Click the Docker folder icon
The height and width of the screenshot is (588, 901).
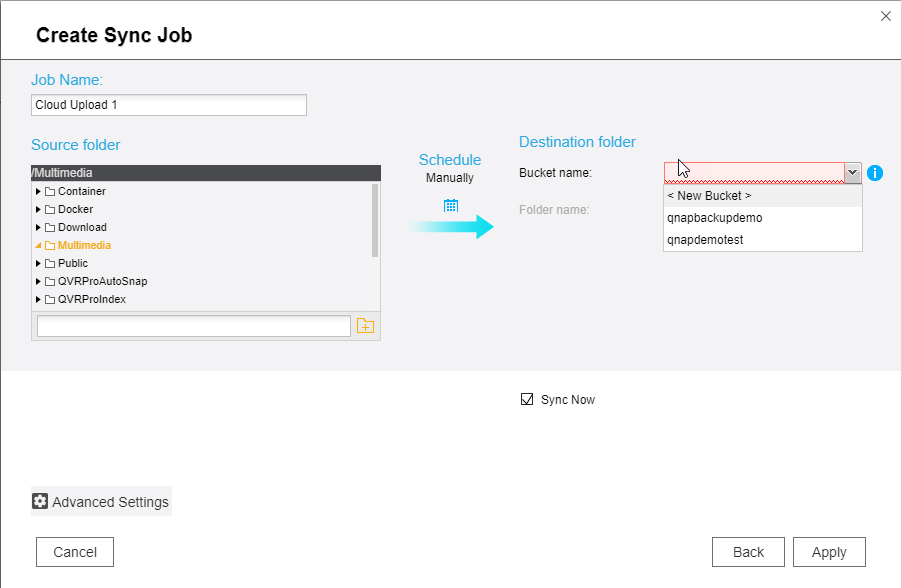coord(50,209)
